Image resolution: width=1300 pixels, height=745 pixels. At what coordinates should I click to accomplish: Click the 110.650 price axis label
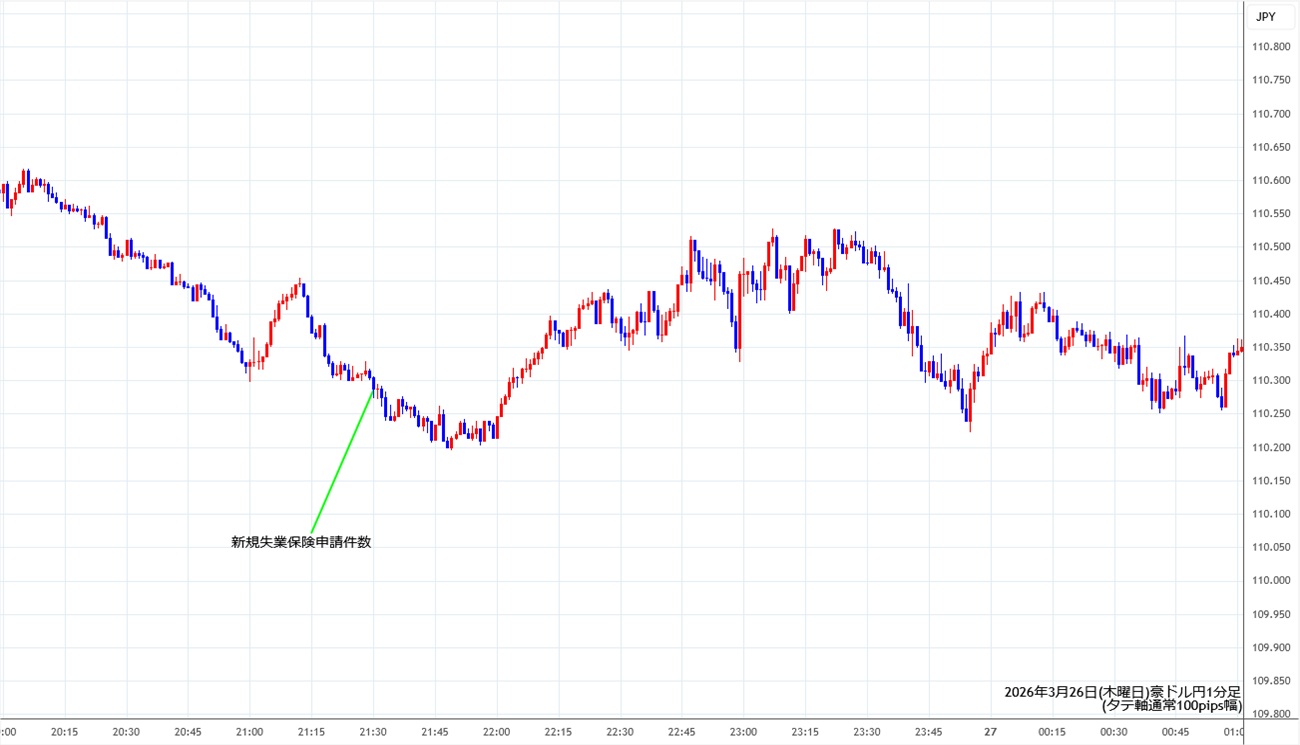coord(1270,147)
